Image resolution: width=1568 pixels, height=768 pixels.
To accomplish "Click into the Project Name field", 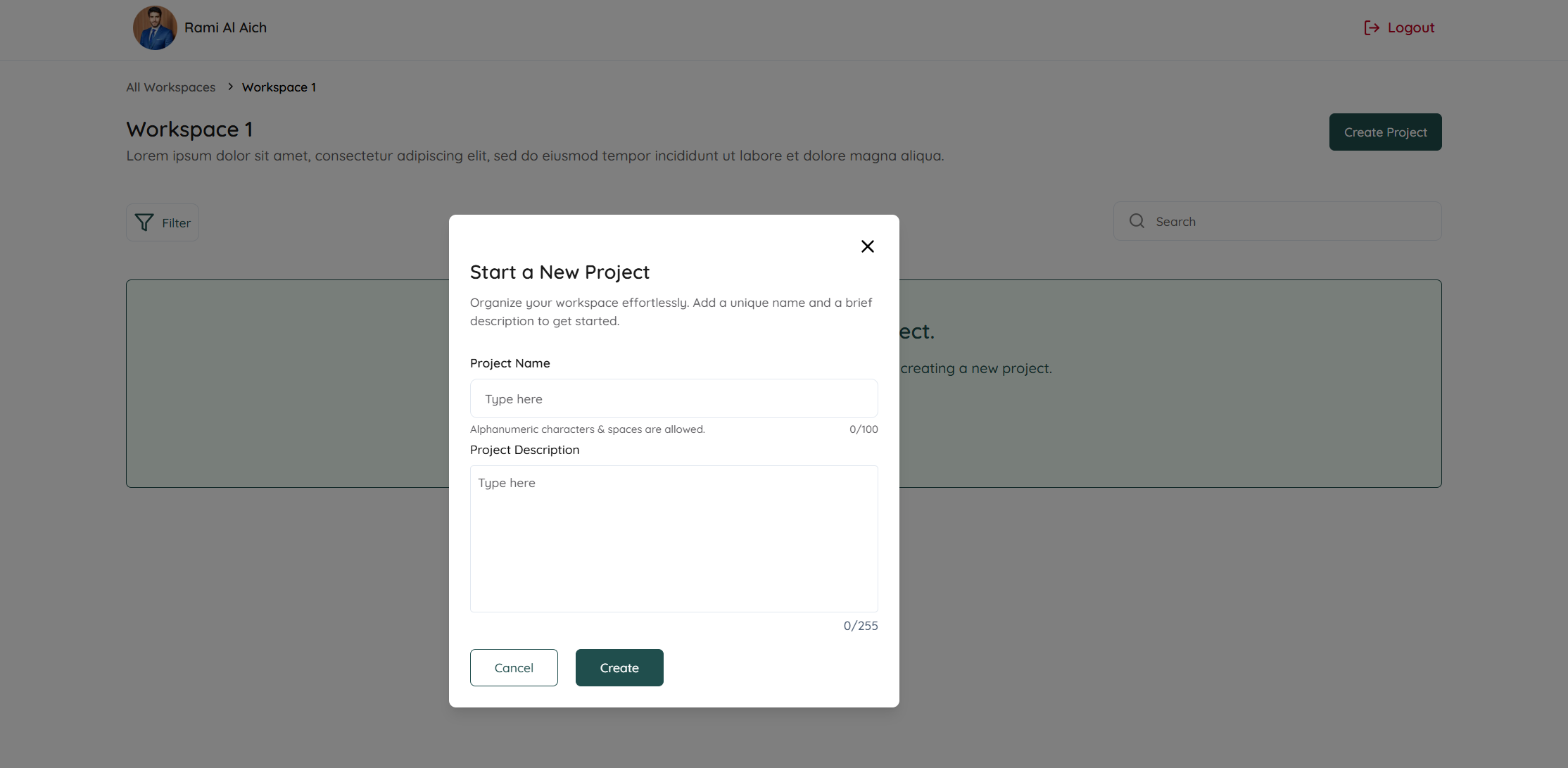I will click(674, 398).
